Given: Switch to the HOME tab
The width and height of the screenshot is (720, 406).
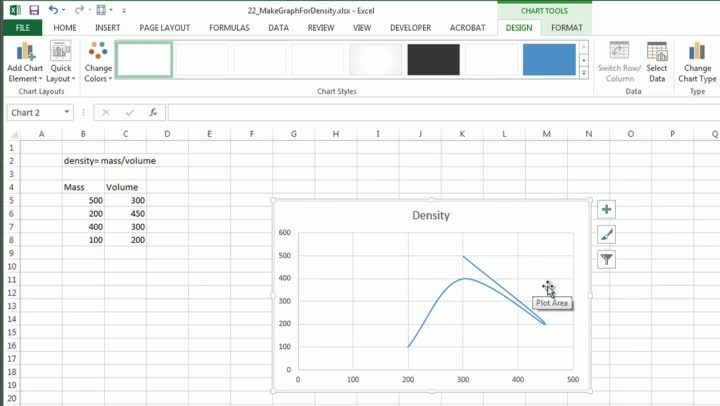Looking at the screenshot, I should [65, 28].
